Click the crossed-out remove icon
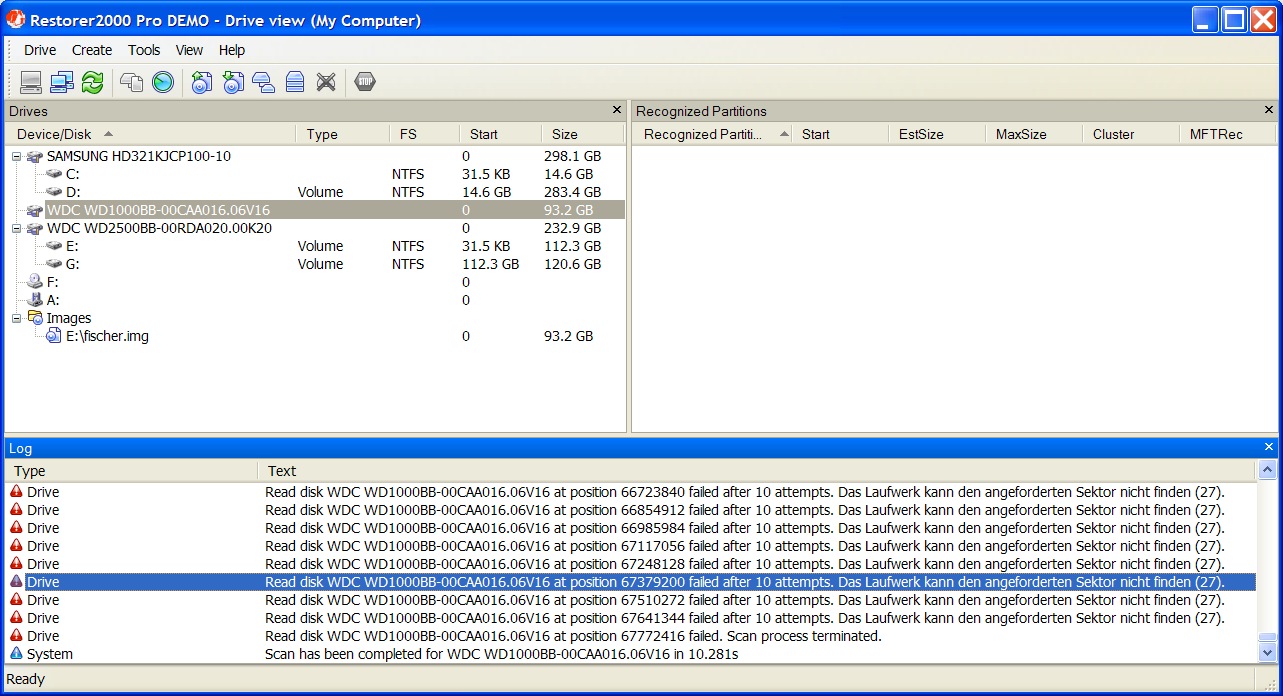The width and height of the screenshot is (1283, 696). pyautogui.click(x=326, y=83)
